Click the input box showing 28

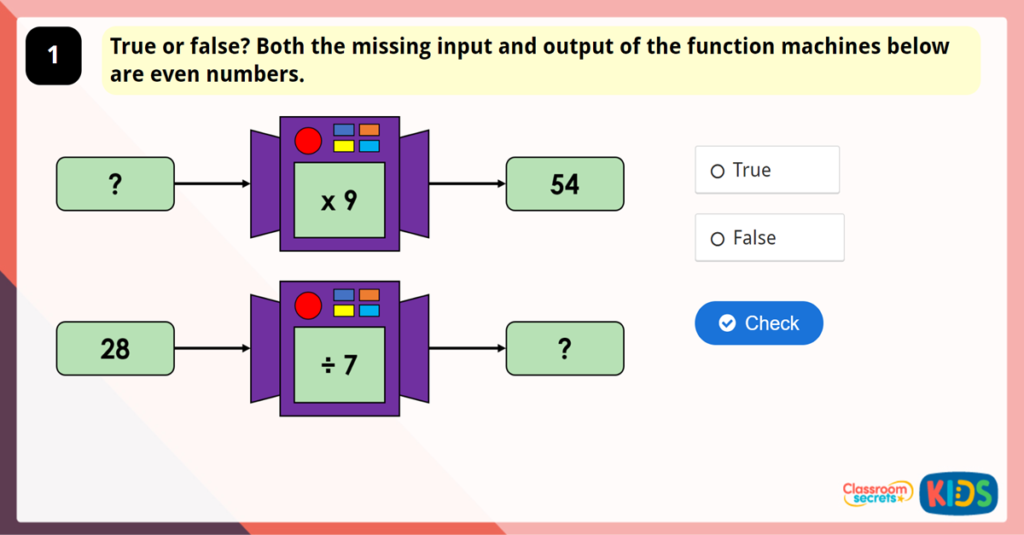115,349
